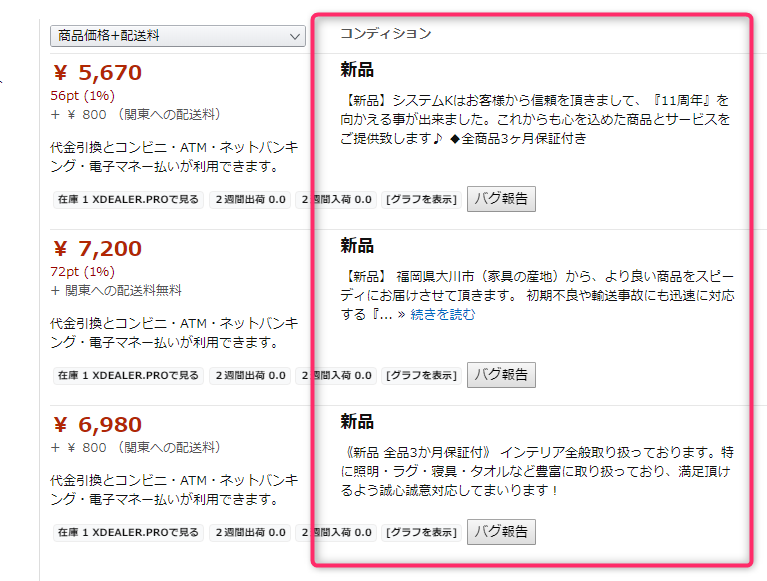Screen dimensions: 767x581
Task: Show graph via [グラフを表示] in ¥6,980 row
Action: click(x=421, y=532)
